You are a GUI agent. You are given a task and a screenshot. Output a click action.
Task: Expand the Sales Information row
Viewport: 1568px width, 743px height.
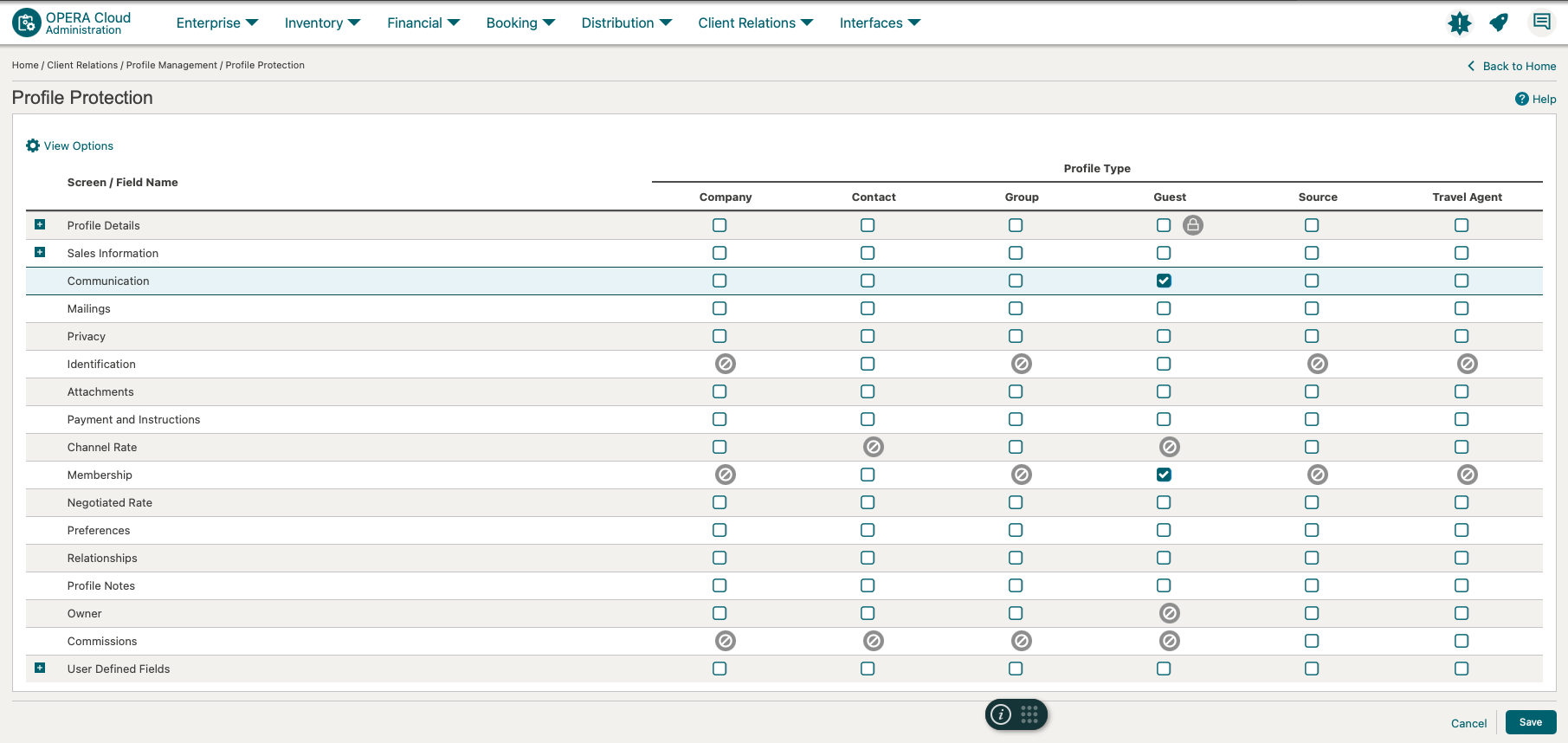click(40, 252)
